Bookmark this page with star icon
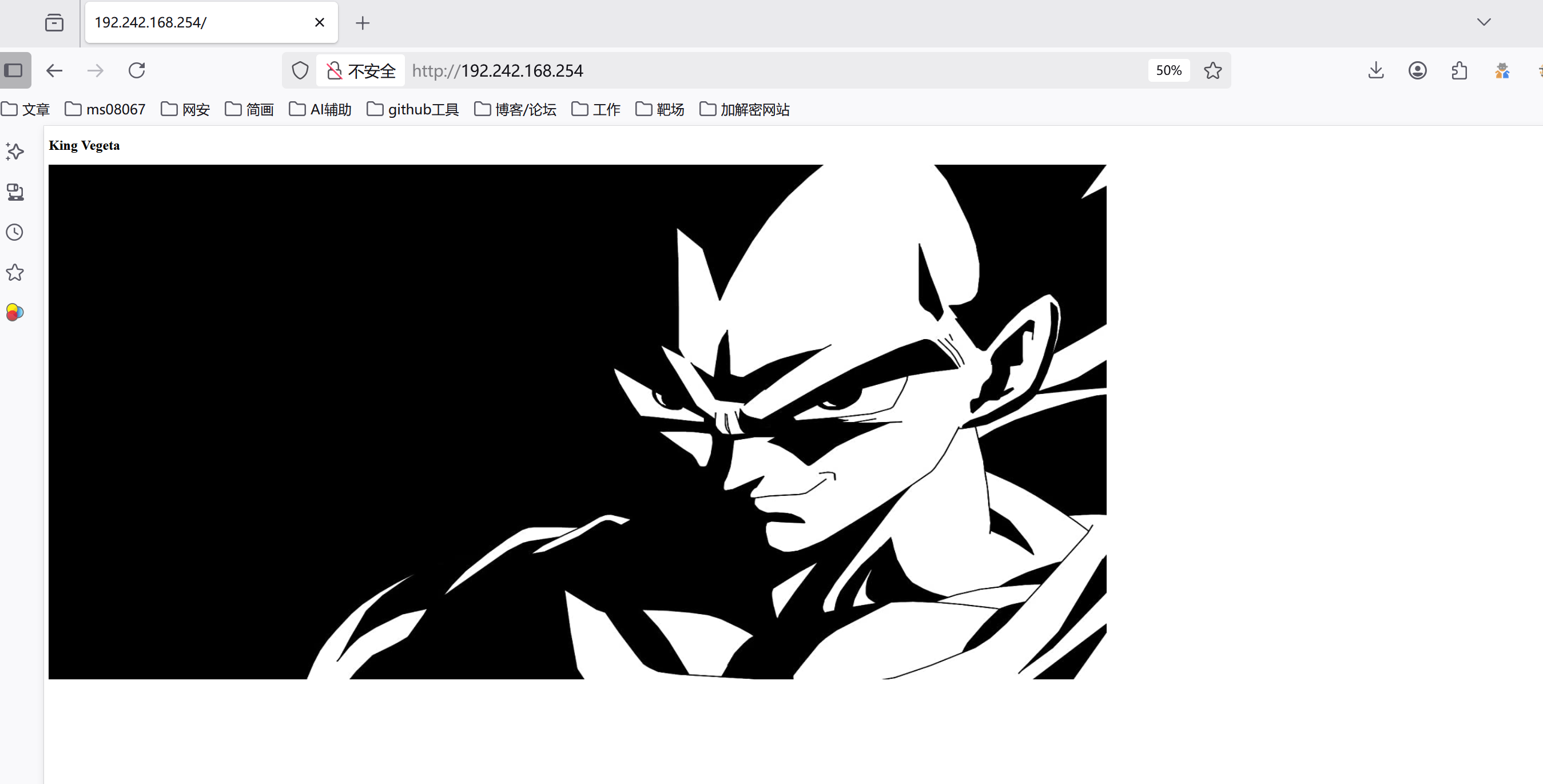This screenshot has height=784, width=1543. tap(1213, 71)
